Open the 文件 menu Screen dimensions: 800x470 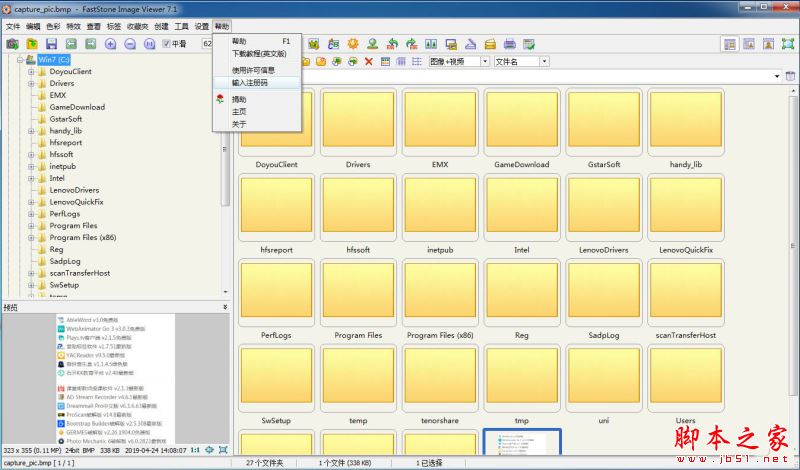(x=13, y=26)
